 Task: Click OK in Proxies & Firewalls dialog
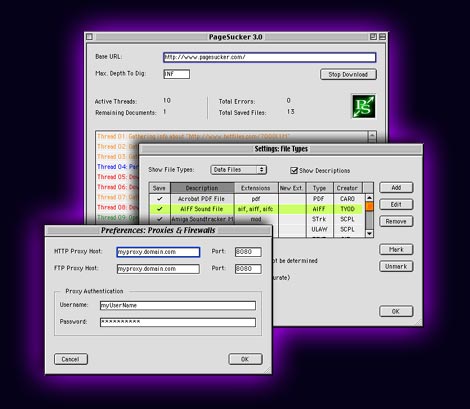tap(245, 359)
